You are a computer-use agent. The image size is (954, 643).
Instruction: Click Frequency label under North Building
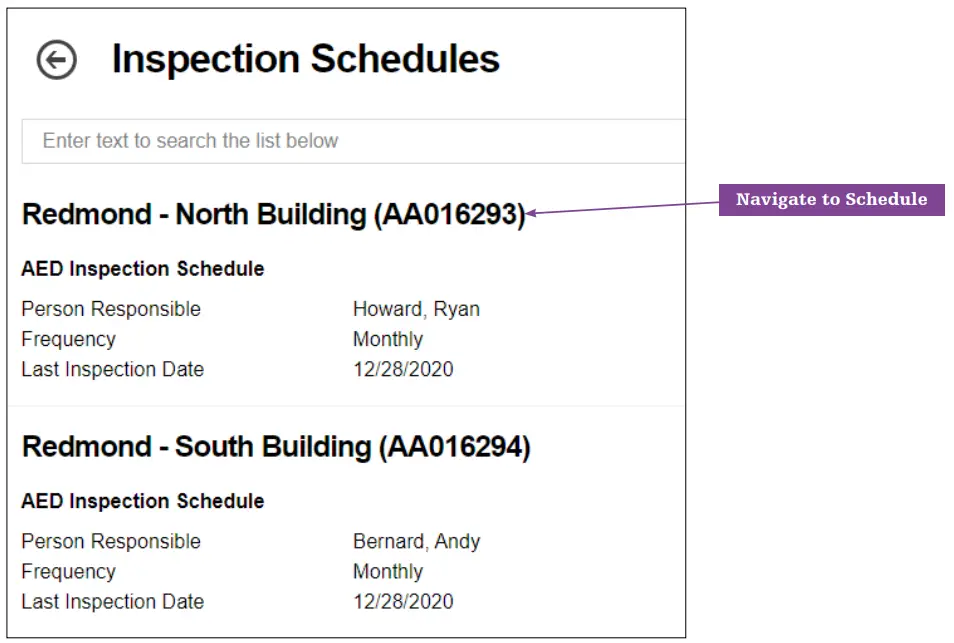[68, 339]
